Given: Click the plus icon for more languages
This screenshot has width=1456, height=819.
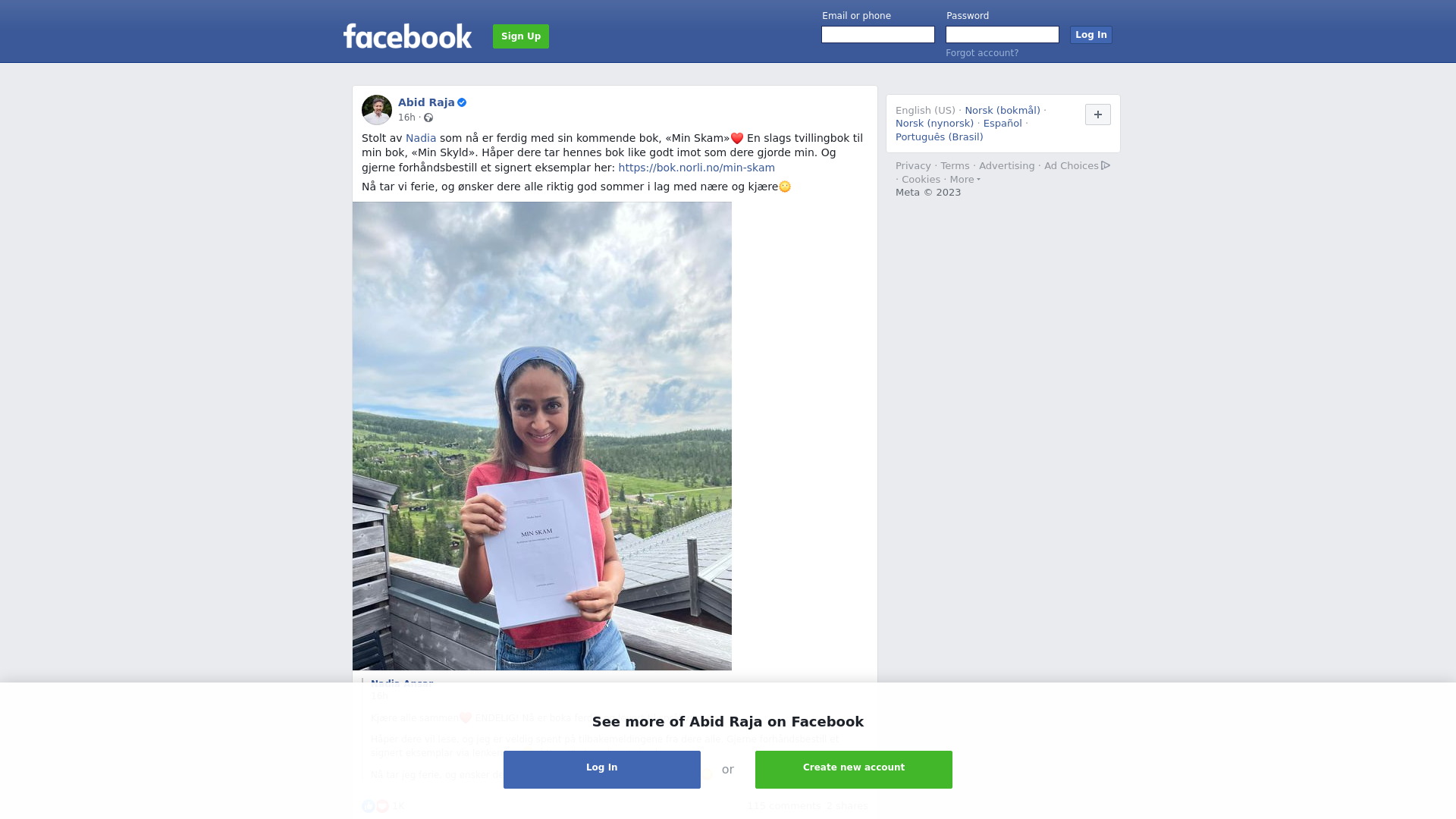Looking at the screenshot, I should (x=1098, y=115).
